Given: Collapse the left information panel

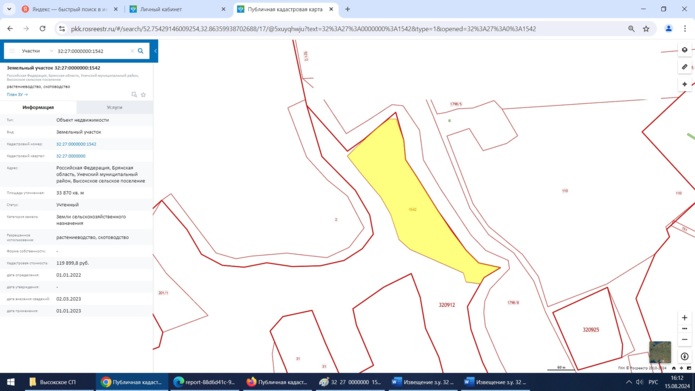Looking at the screenshot, I should pyautogui.click(x=155, y=51).
